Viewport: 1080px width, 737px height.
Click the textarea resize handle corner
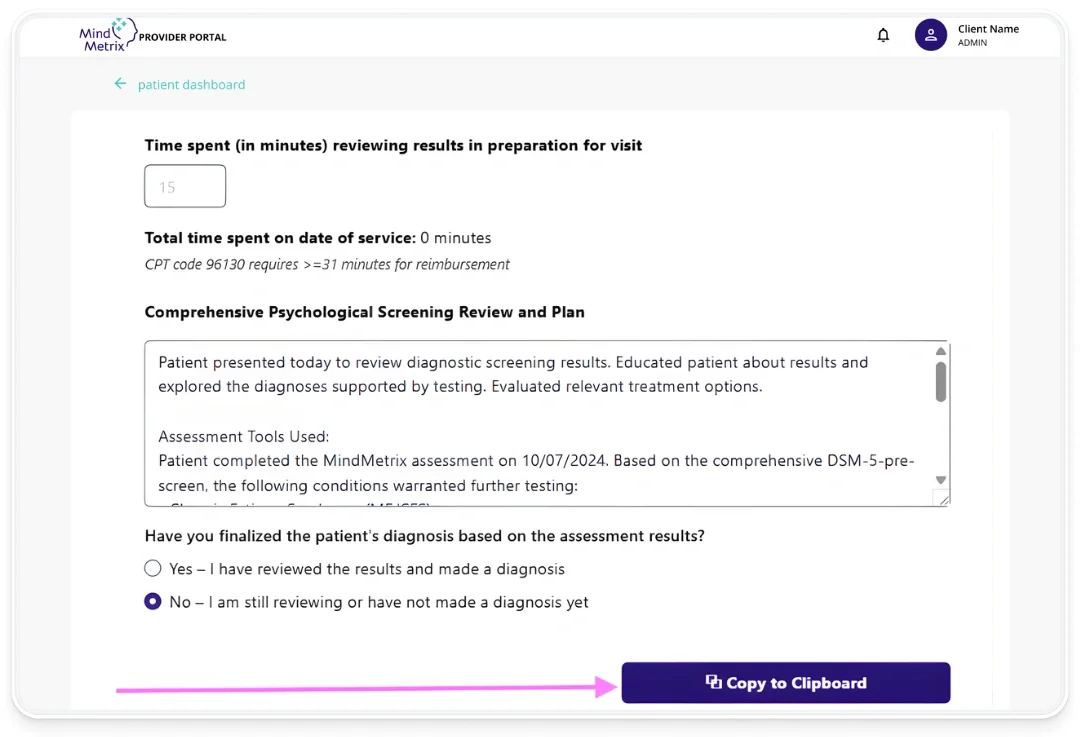[x=941, y=497]
